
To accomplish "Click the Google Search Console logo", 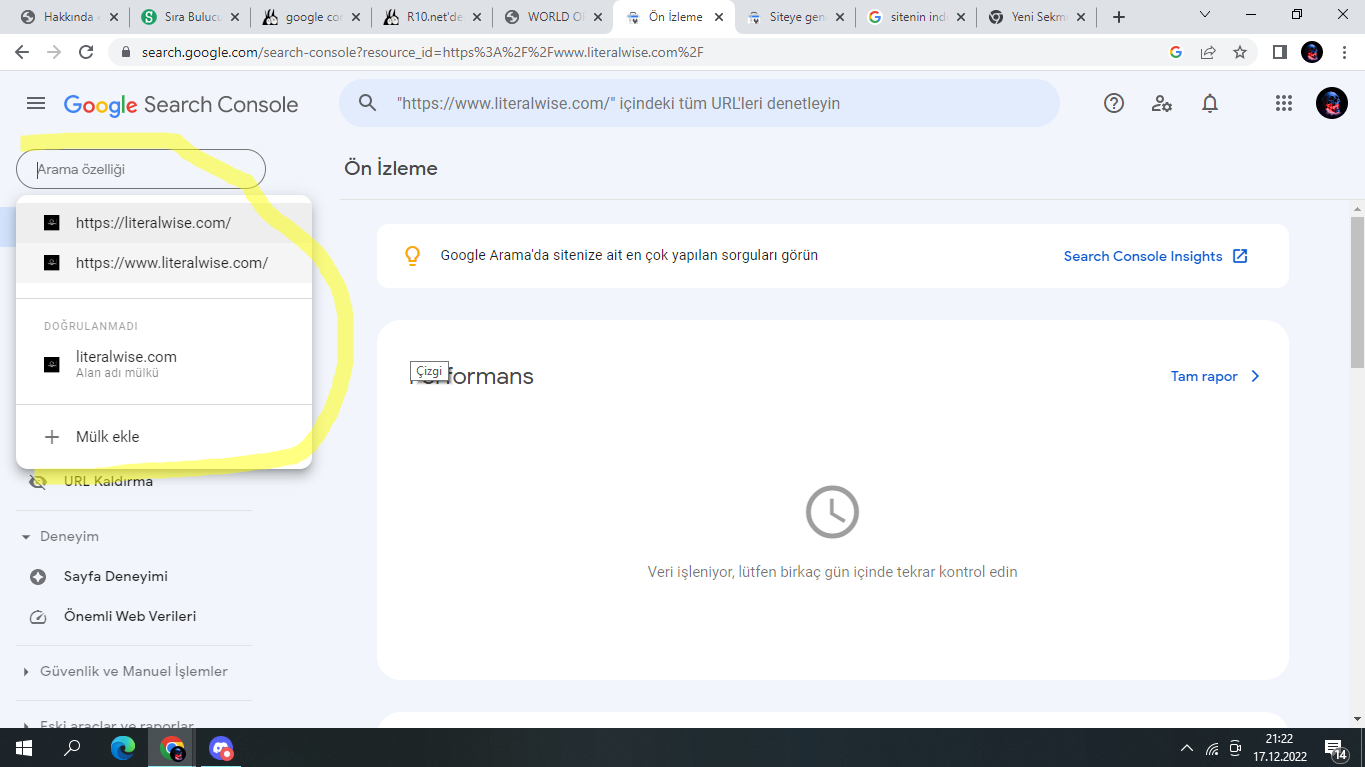I will click(x=181, y=104).
